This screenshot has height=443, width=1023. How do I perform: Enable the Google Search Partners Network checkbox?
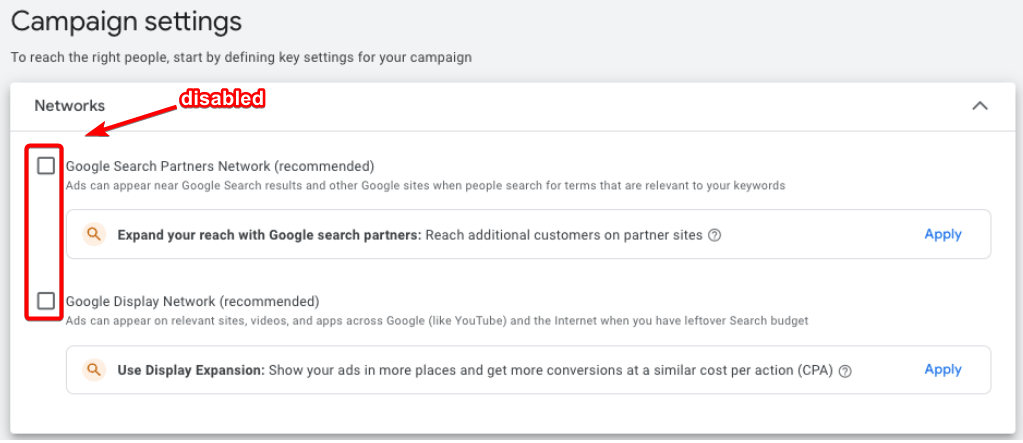pyautogui.click(x=46, y=166)
